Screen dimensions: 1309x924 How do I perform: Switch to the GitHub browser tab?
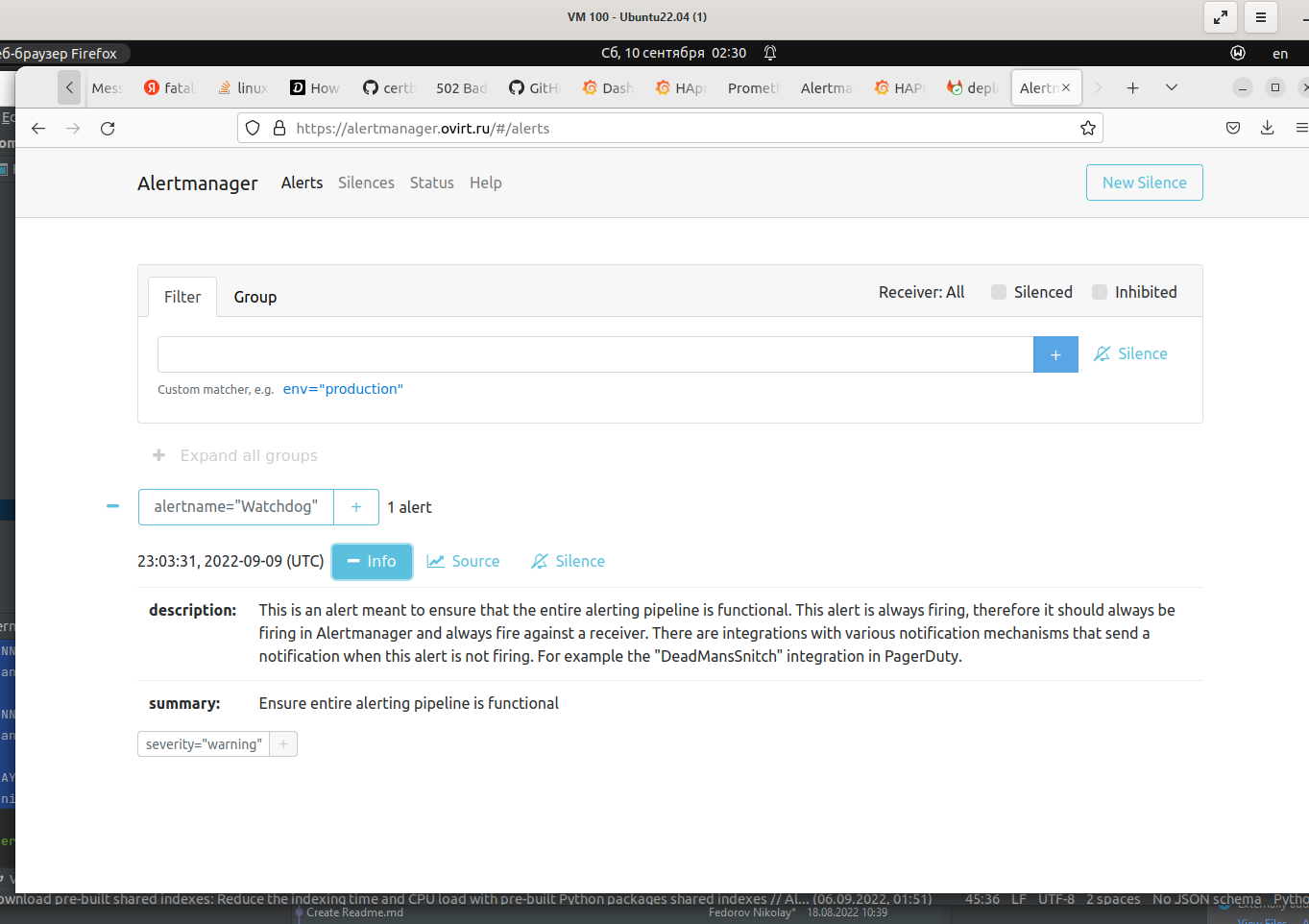click(534, 87)
